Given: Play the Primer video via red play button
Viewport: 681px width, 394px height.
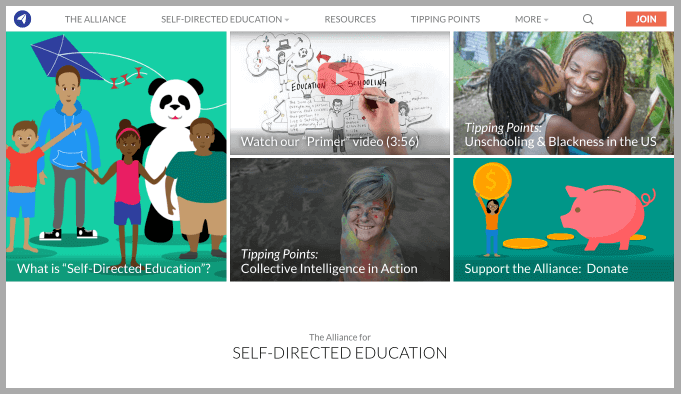Looking at the screenshot, I should click(340, 79).
